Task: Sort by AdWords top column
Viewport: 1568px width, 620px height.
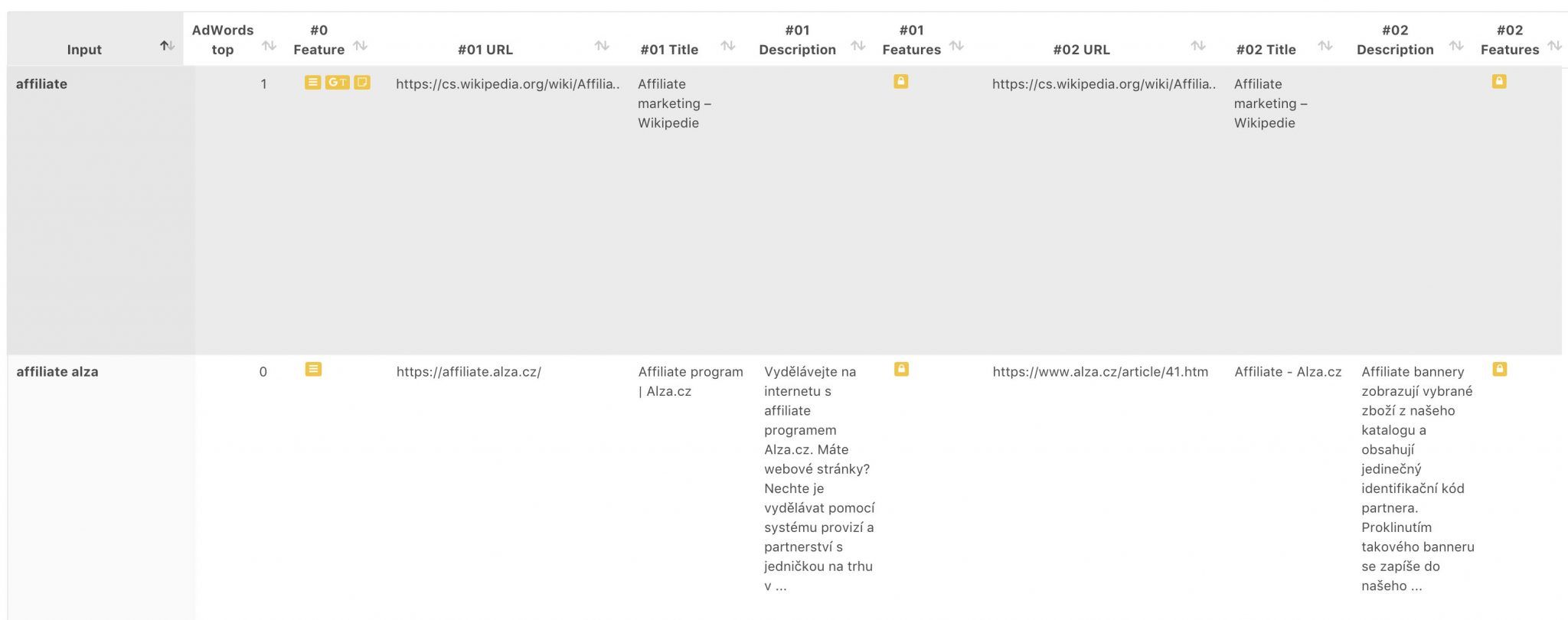Action: pyautogui.click(x=269, y=46)
